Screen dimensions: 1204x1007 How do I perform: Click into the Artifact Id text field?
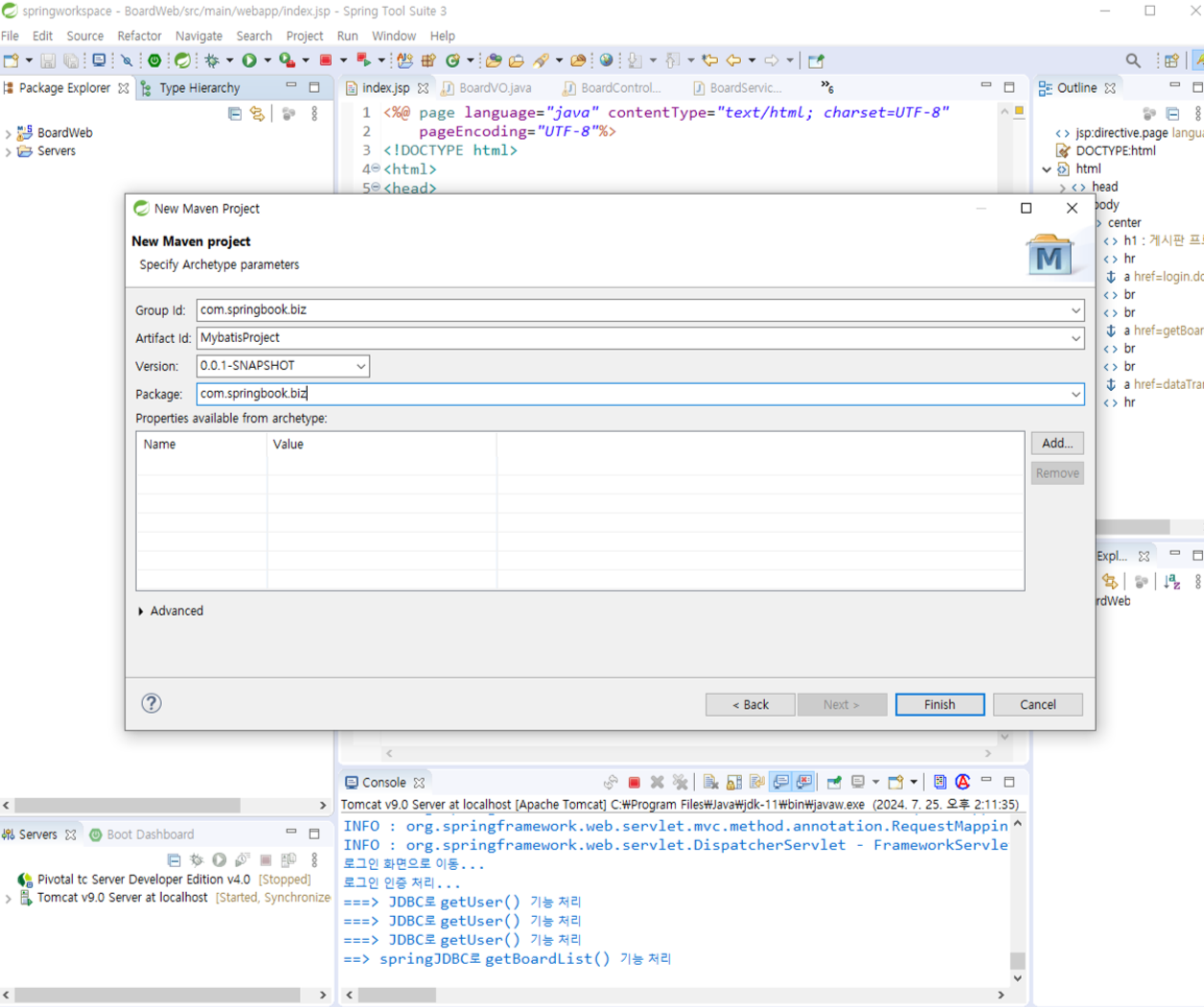coord(632,338)
